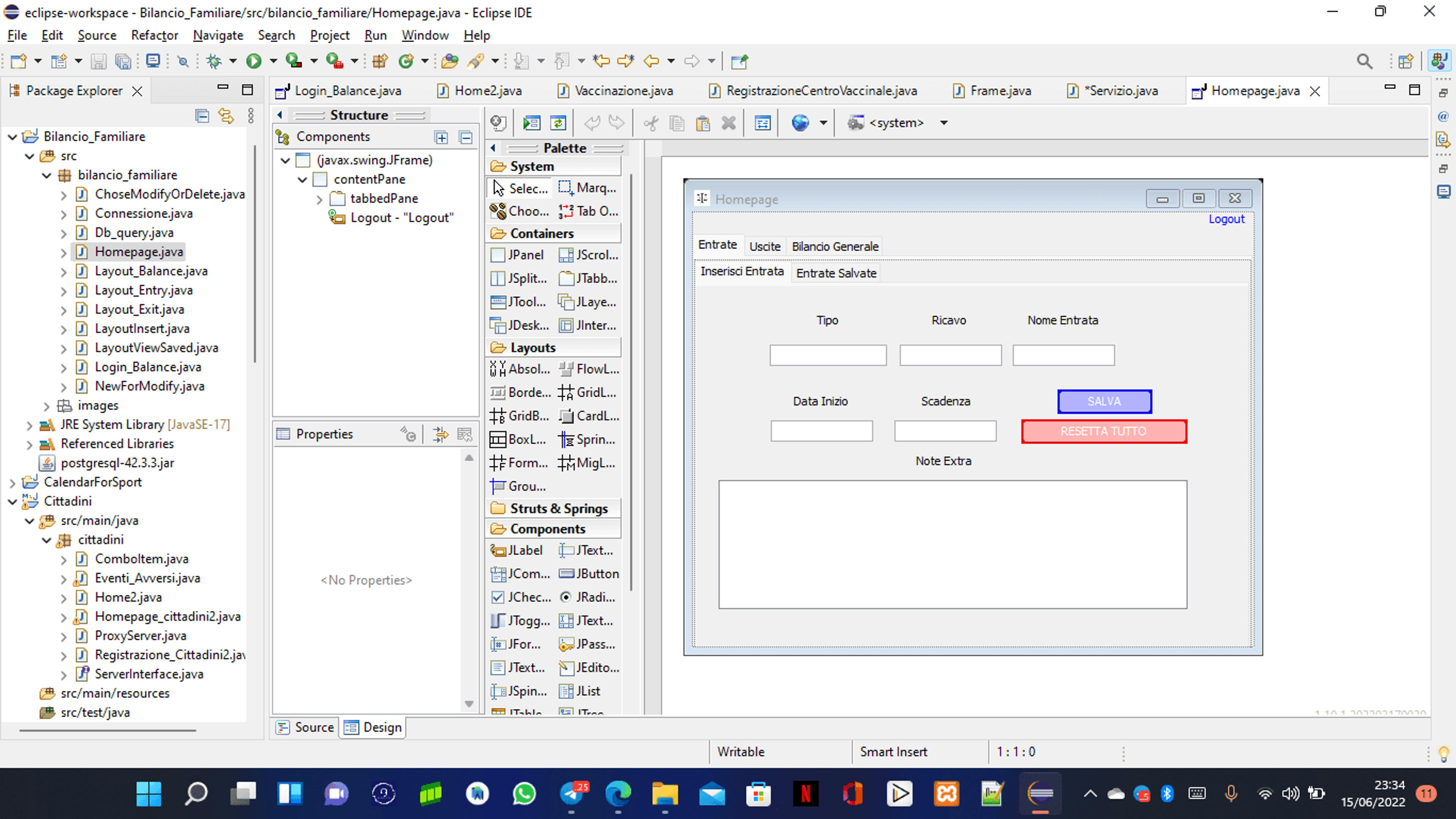The height and width of the screenshot is (819, 1456).
Task: Expand all components with plus icon
Action: [x=441, y=137]
